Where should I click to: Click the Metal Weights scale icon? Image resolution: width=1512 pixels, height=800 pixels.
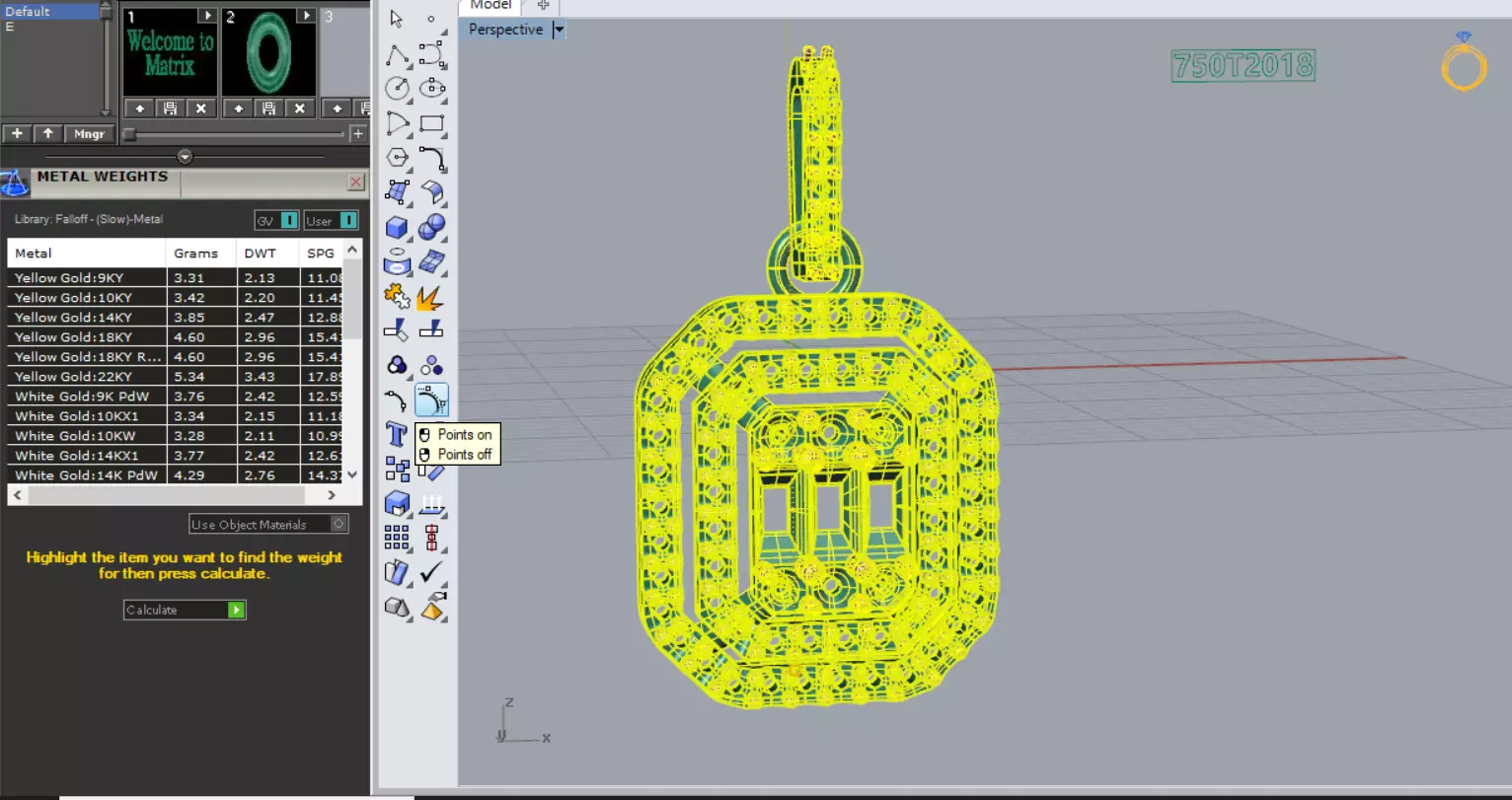pos(14,182)
